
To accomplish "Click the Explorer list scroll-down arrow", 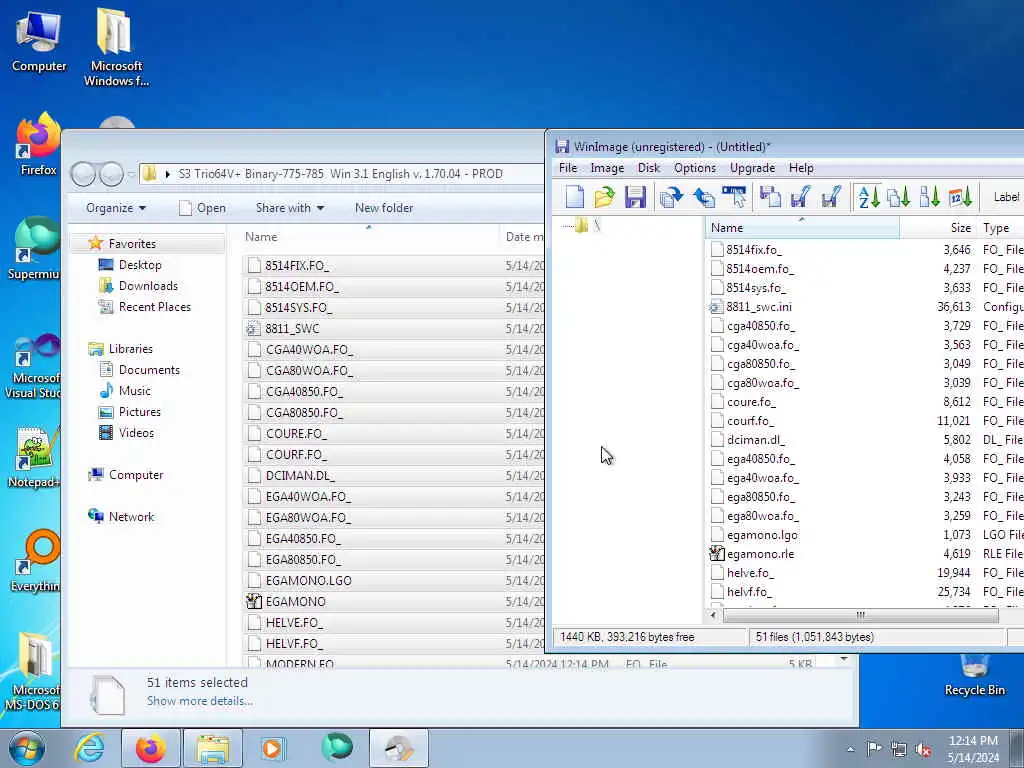I will point(844,660).
